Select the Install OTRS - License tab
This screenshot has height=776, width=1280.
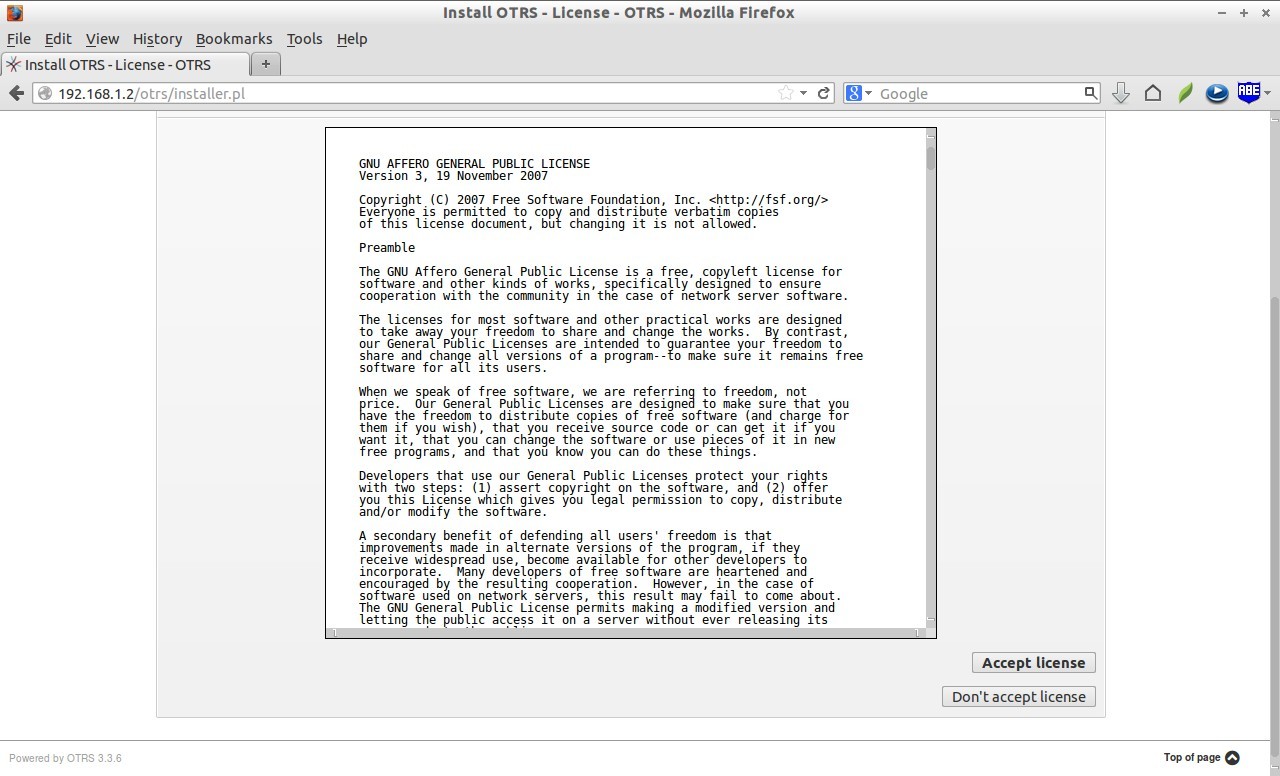click(x=124, y=65)
